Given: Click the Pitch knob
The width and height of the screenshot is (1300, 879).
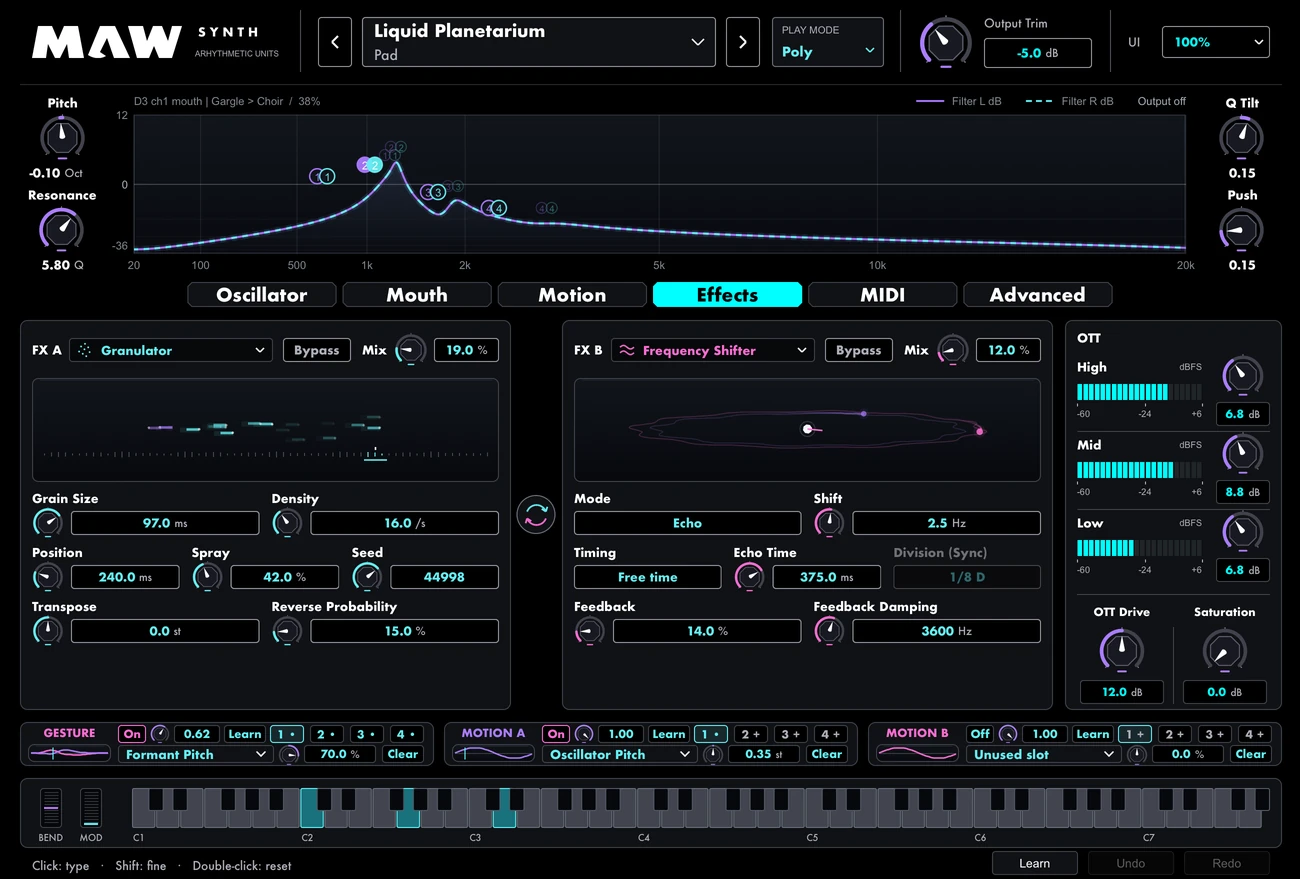Looking at the screenshot, I should [x=62, y=137].
